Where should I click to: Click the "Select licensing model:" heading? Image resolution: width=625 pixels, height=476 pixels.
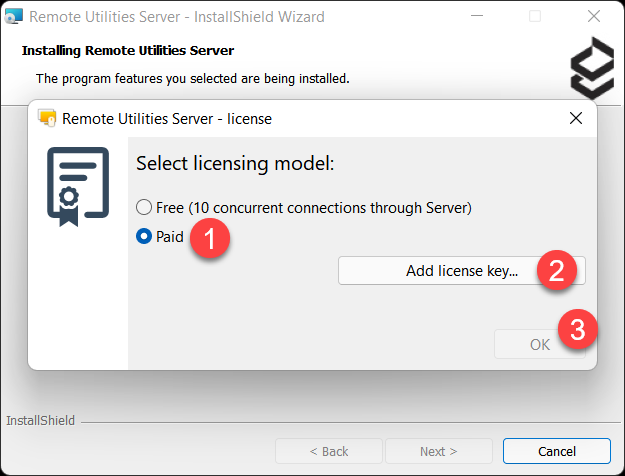click(234, 163)
